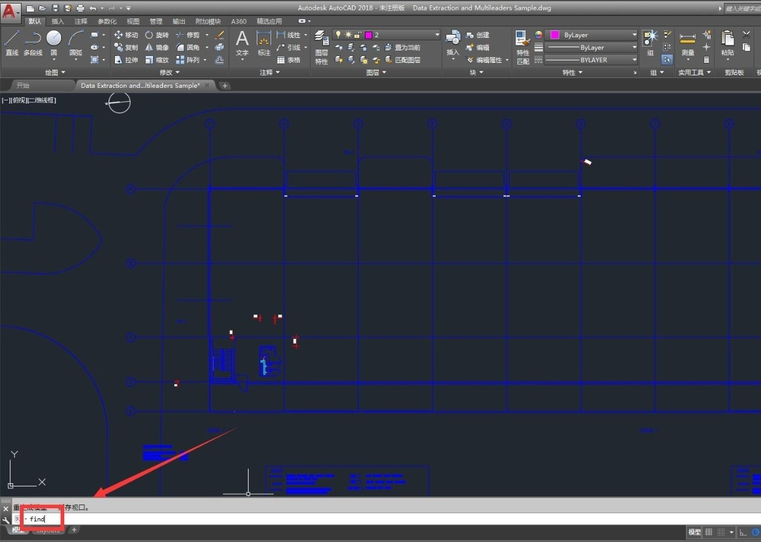Image resolution: width=761 pixels, height=542 pixels.
Task: Open the View (视图) ribbon tab
Action: click(132, 21)
